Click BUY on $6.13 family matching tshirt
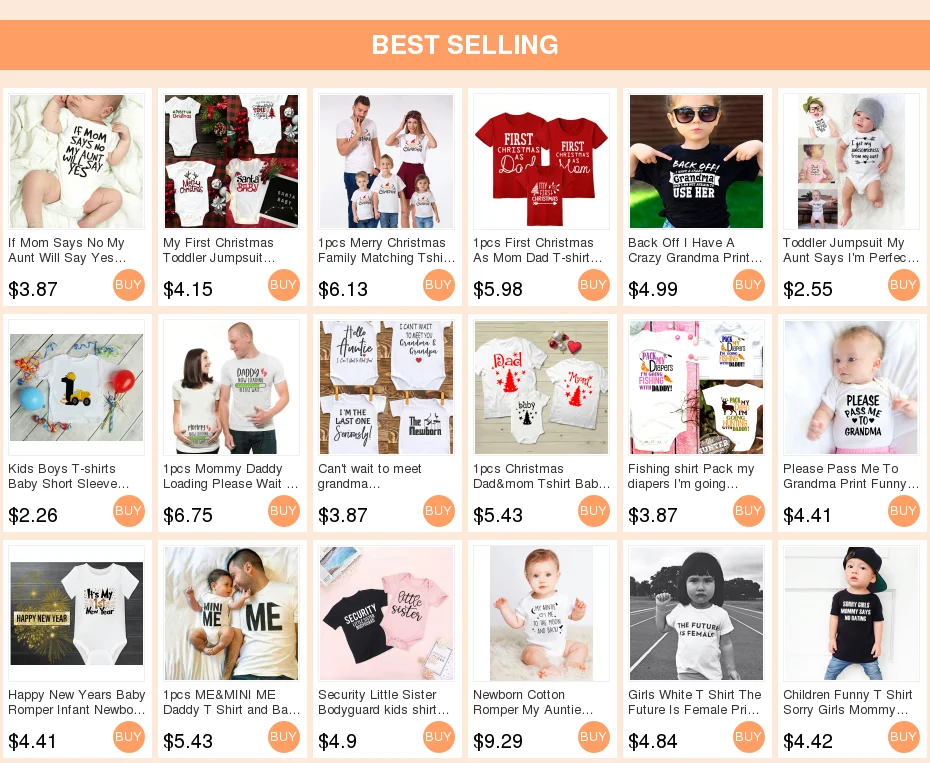This screenshot has width=930, height=763. coord(439,285)
